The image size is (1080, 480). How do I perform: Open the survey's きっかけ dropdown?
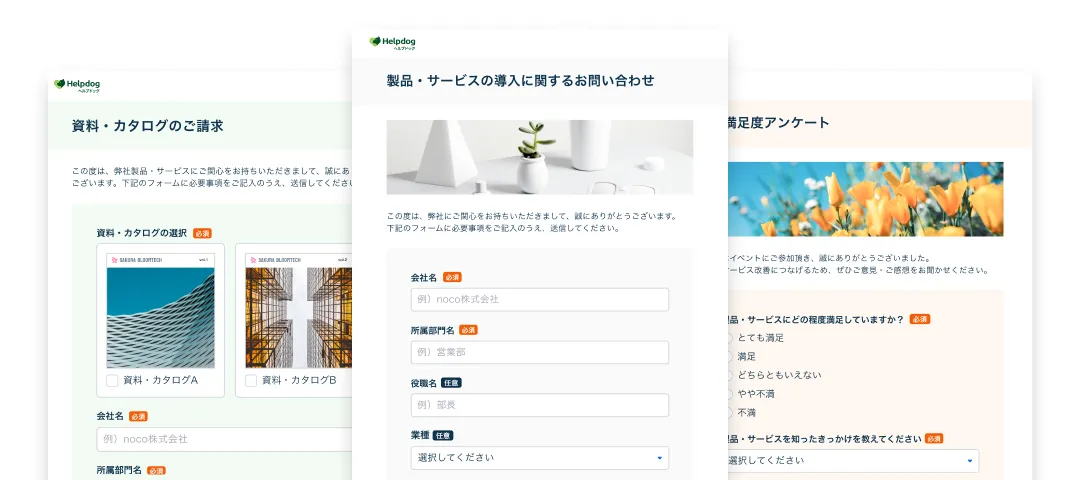click(853, 461)
